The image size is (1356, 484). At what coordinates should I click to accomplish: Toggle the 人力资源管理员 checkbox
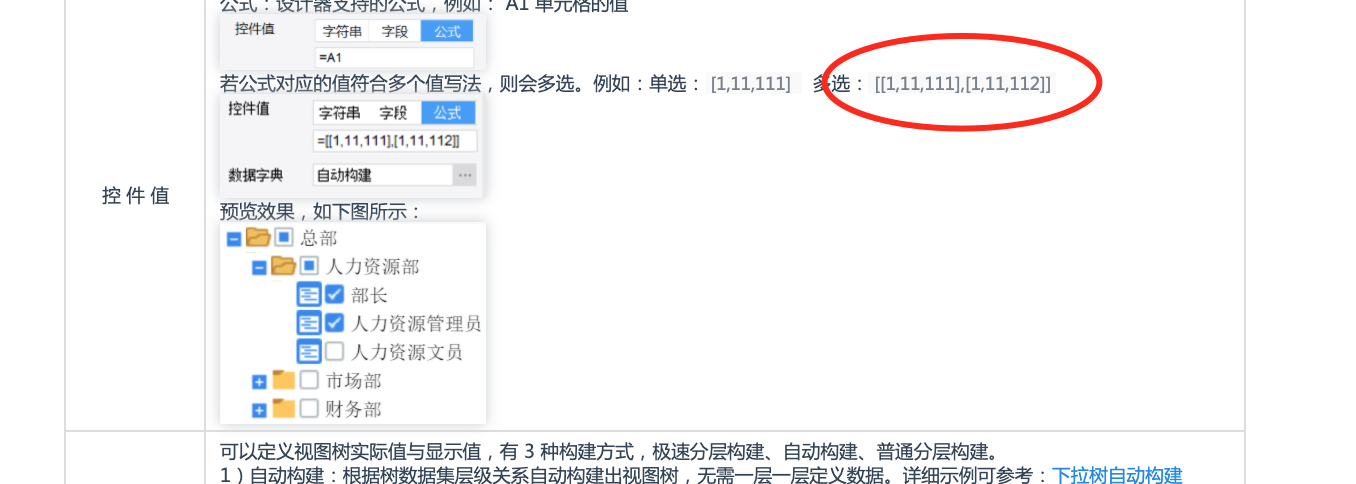tap(335, 323)
